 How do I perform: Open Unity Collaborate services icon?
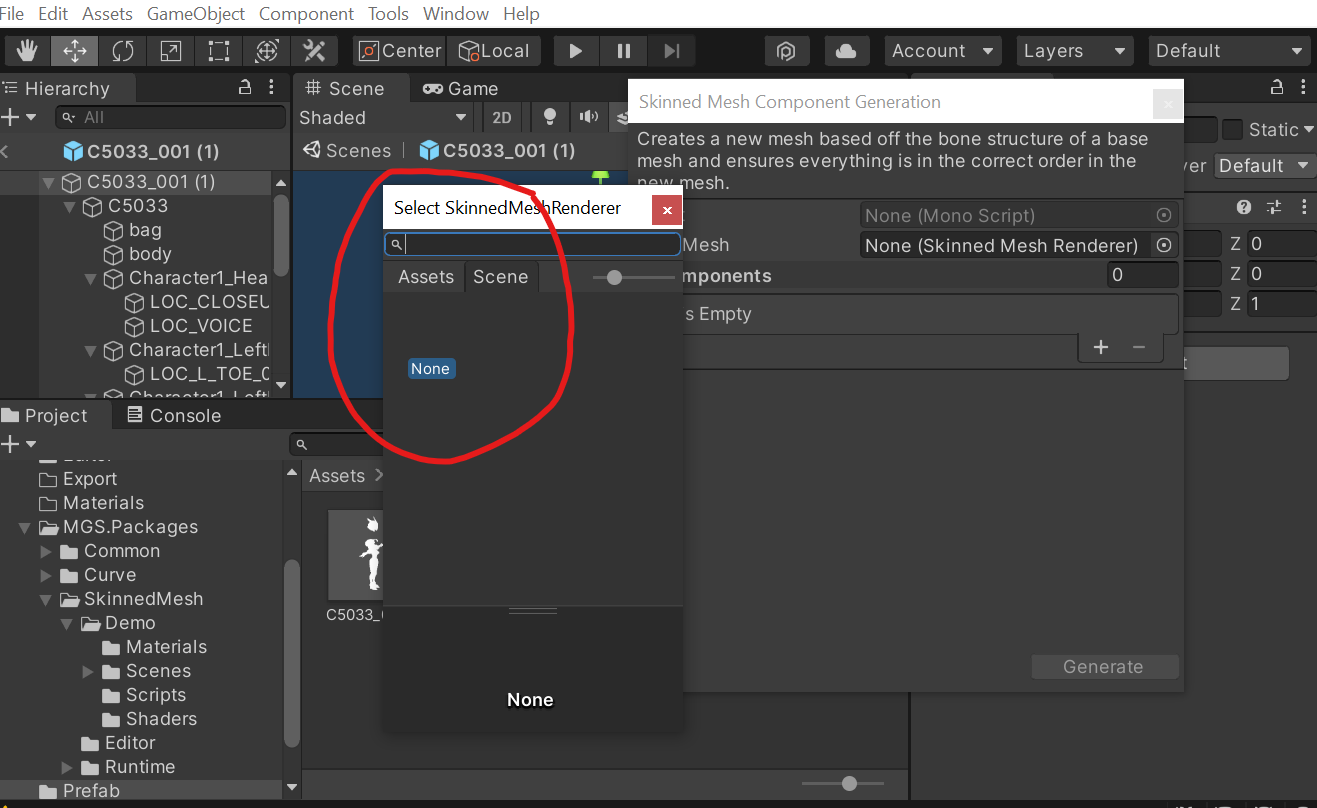(787, 51)
